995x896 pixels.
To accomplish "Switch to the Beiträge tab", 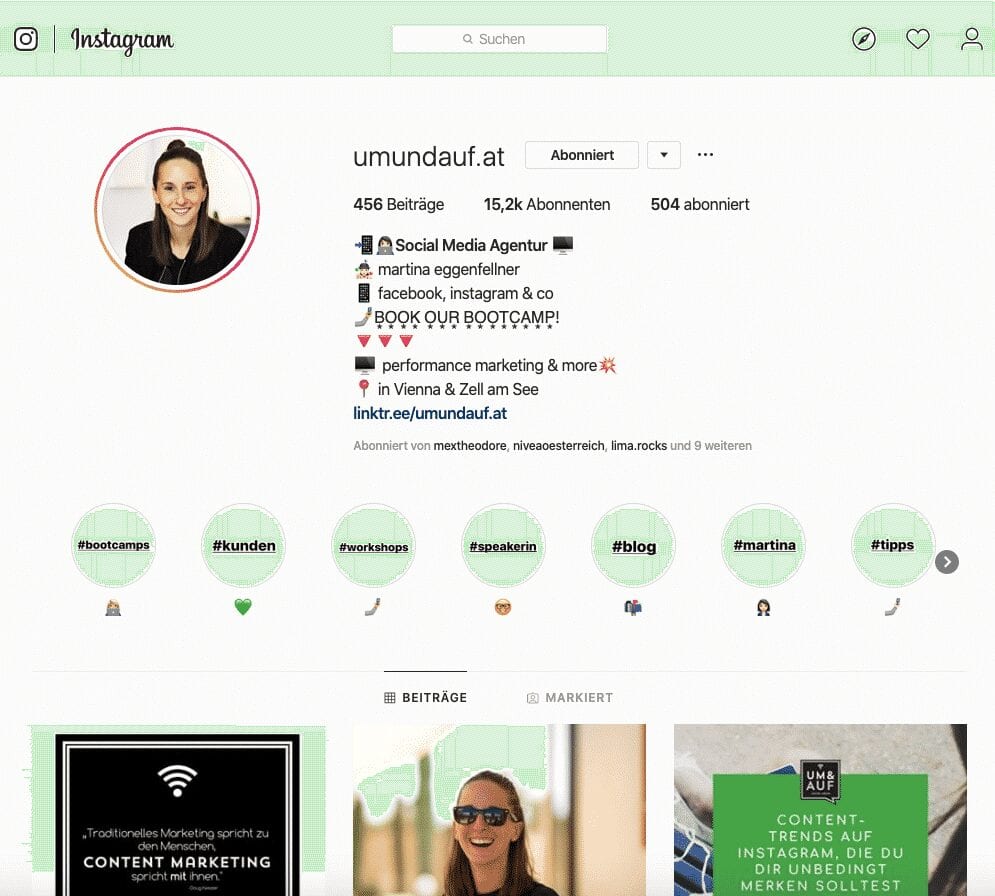I will coord(426,697).
